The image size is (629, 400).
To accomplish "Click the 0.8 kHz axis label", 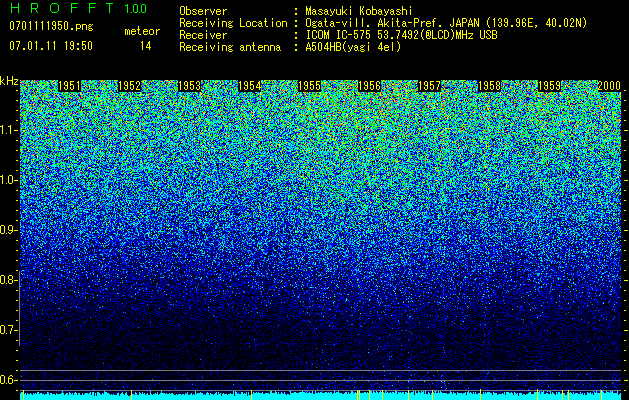I will click(9, 280).
